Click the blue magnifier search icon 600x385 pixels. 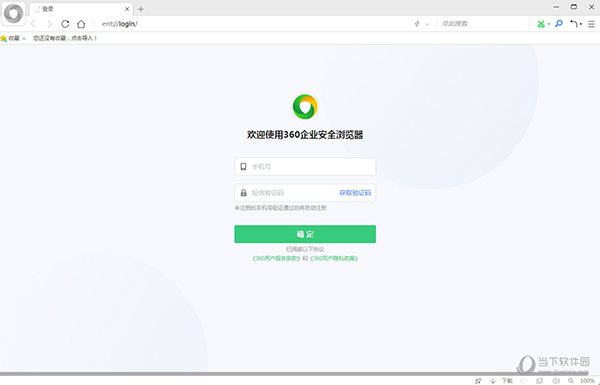tap(559, 24)
